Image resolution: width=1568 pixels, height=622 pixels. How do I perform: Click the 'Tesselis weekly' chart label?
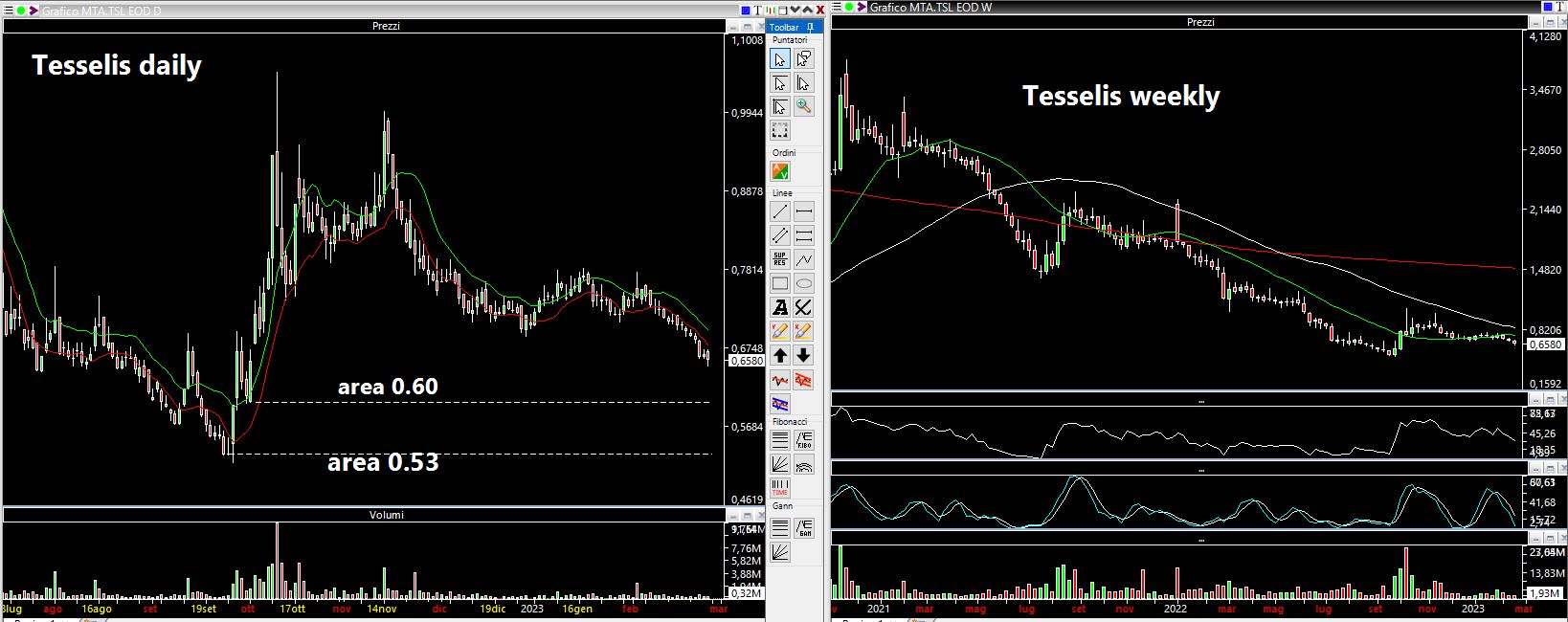pos(1121,96)
